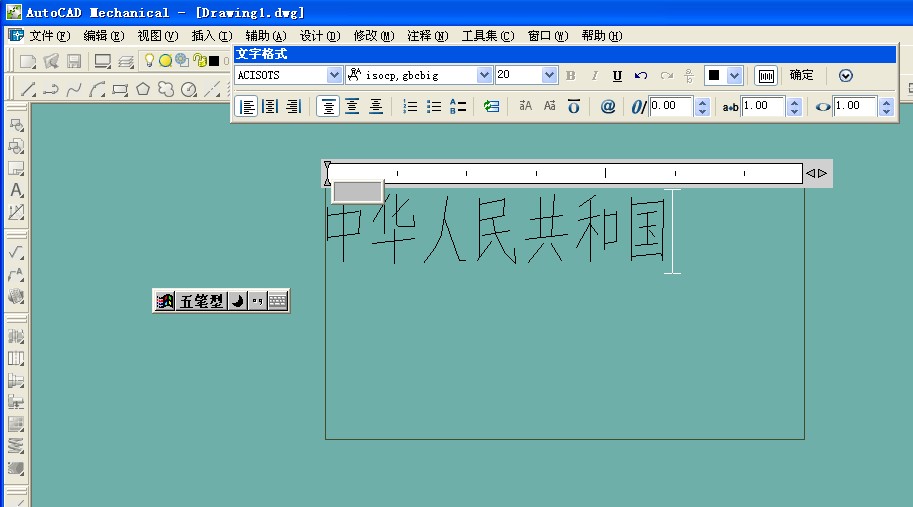Toggle the layer freeze sun icon
This screenshot has width=913, height=507.
click(166, 61)
